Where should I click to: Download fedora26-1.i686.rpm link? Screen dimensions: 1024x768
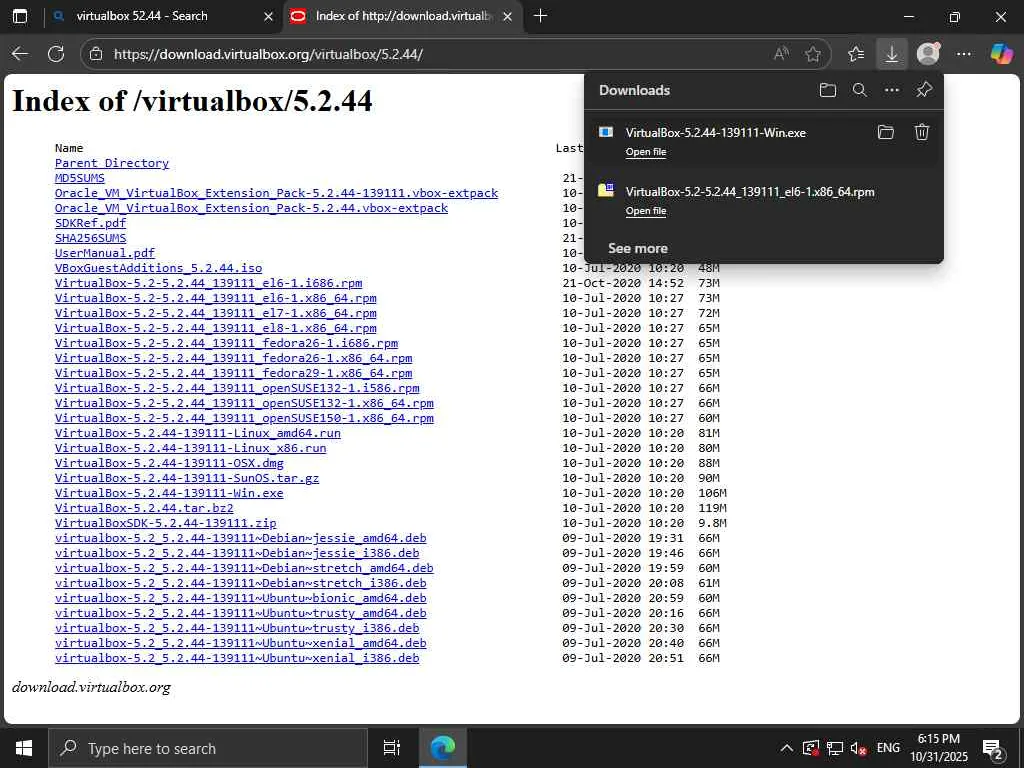227,344
